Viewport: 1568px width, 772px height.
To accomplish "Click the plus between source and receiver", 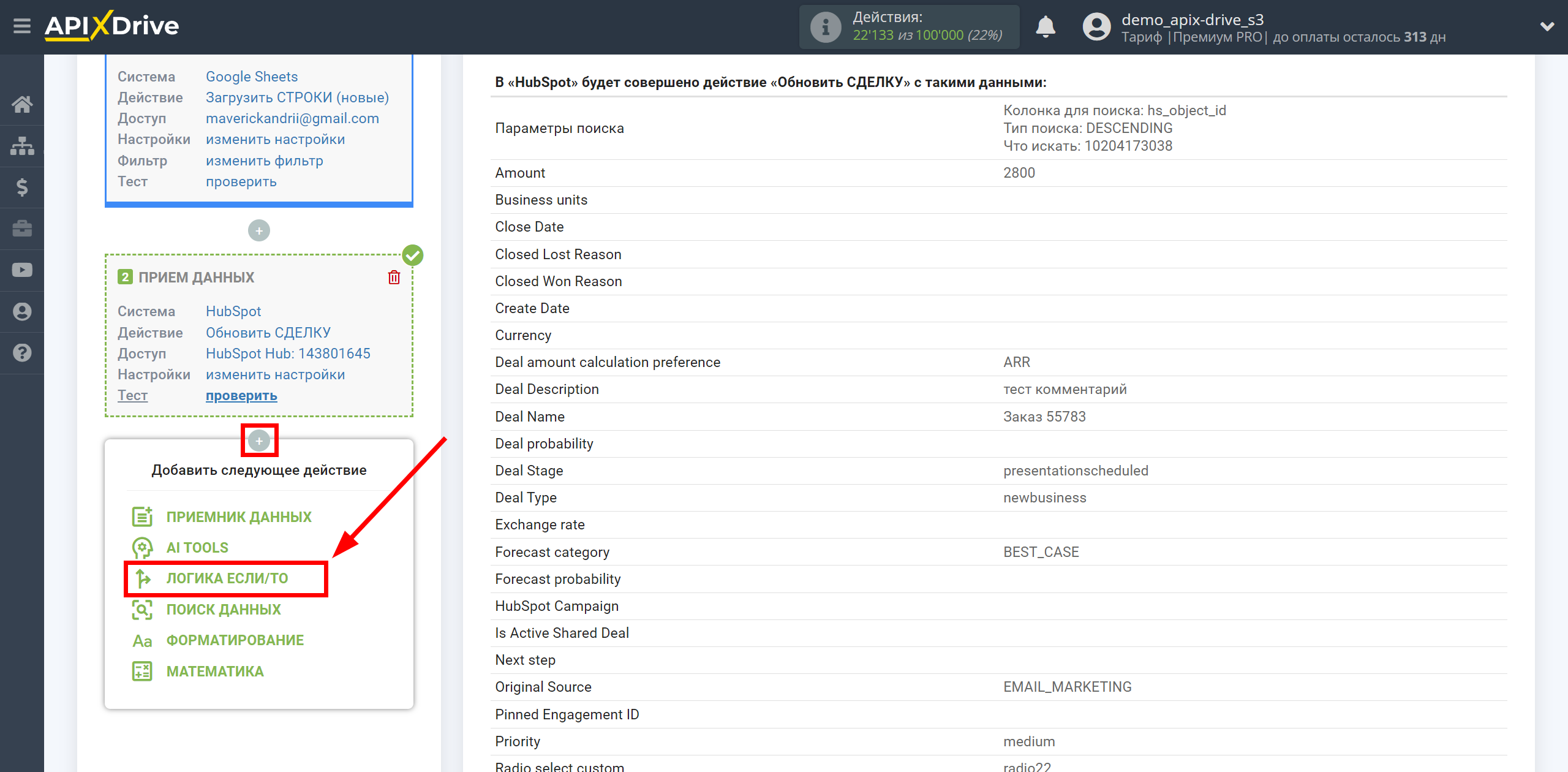I will (259, 230).
